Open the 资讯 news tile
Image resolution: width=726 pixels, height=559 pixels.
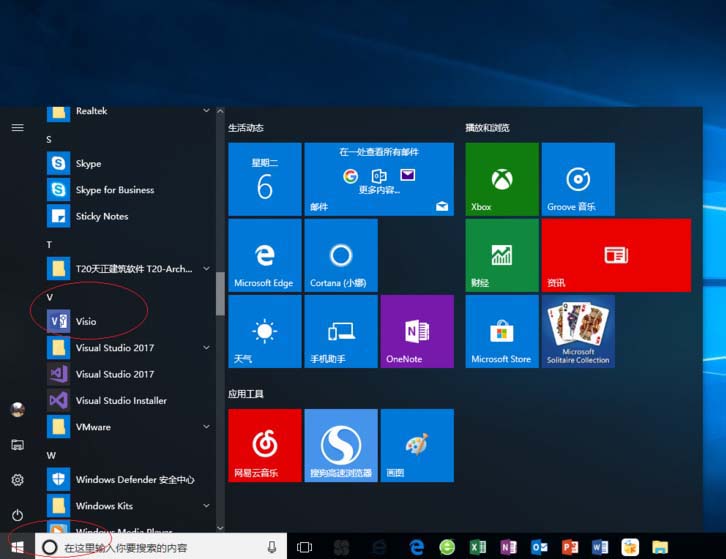click(x=616, y=255)
